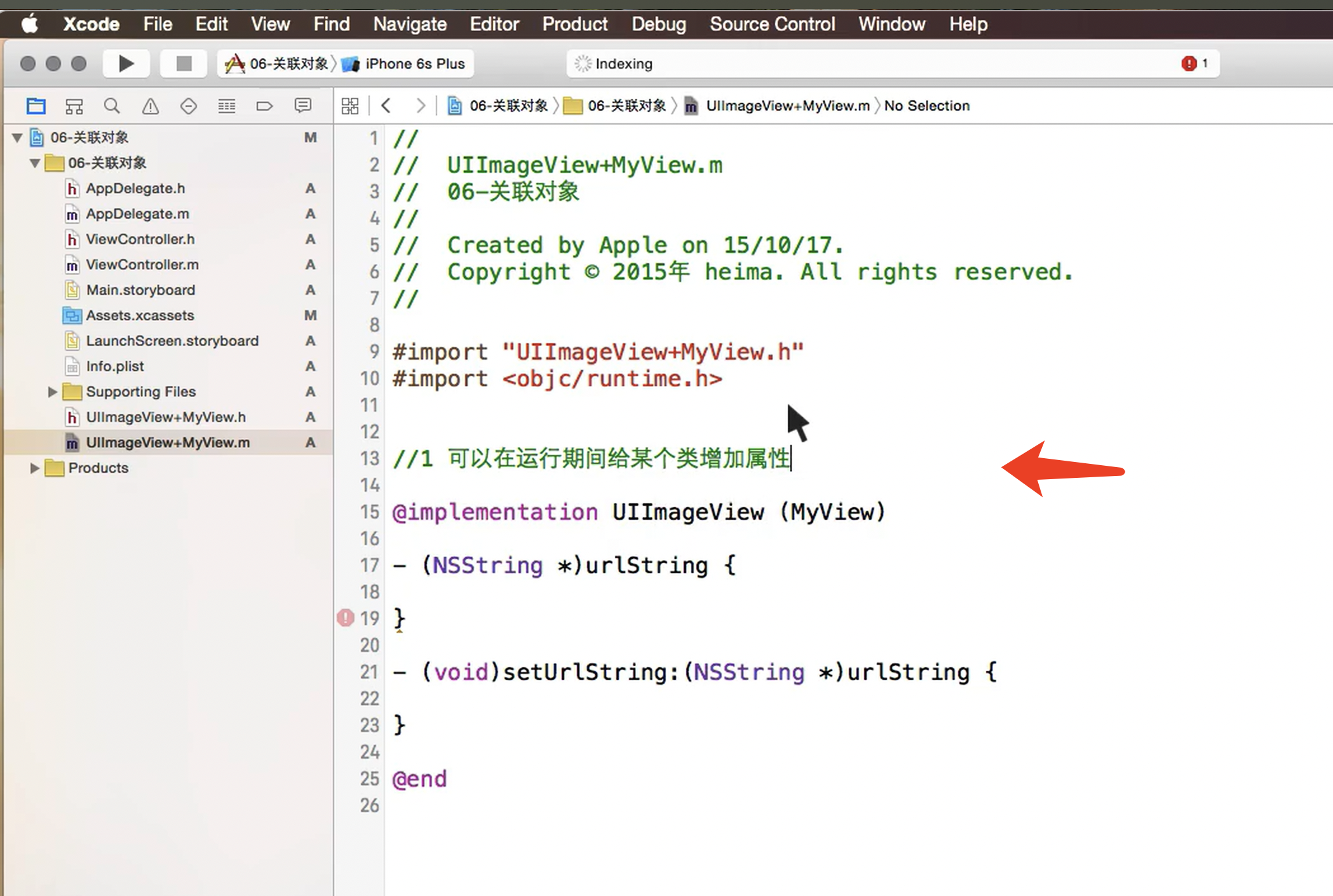Viewport: 1333px width, 896px height.
Task: Open the Breakpoint navigator
Action: click(x=264, y=106)
